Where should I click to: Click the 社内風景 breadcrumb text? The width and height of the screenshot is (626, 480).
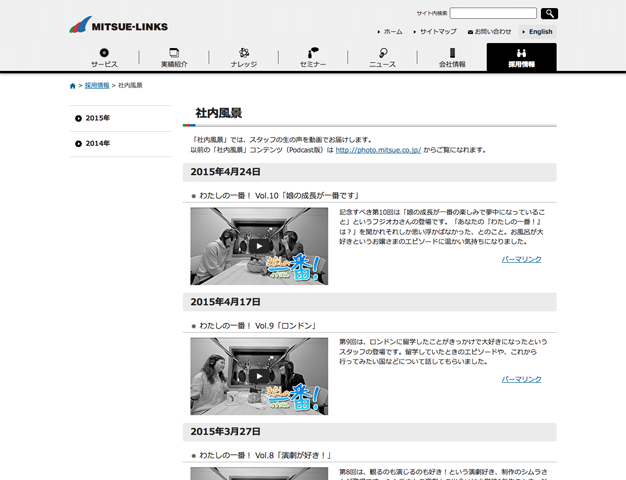click(130, 85)
